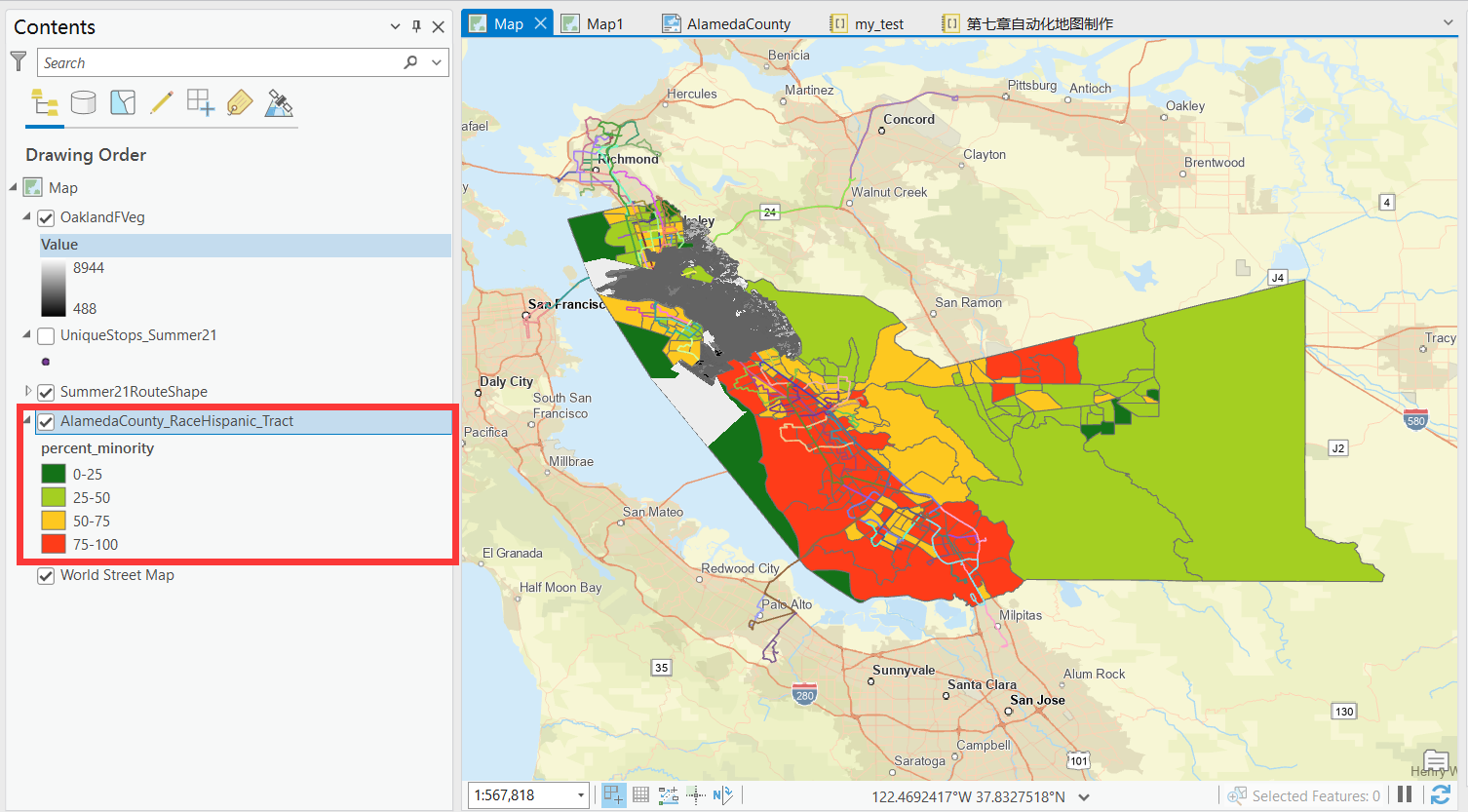1468x812 pixels.
Task: Click the snapping icon in status bar
Action: [613, 795]
